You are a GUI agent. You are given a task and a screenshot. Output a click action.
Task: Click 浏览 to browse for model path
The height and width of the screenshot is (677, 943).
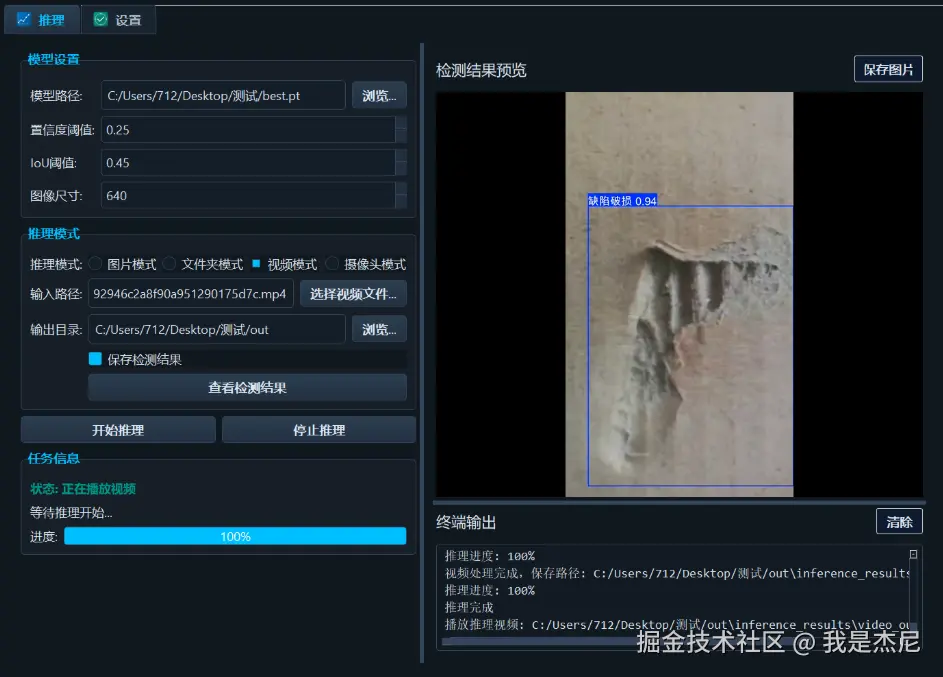pos(379,94)
